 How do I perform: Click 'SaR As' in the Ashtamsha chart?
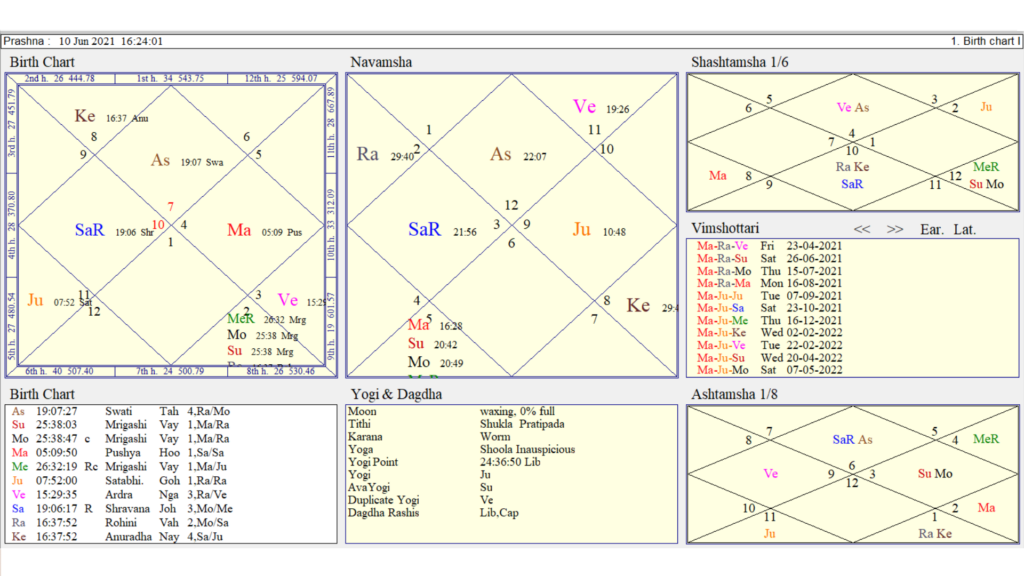pos(852,440)
